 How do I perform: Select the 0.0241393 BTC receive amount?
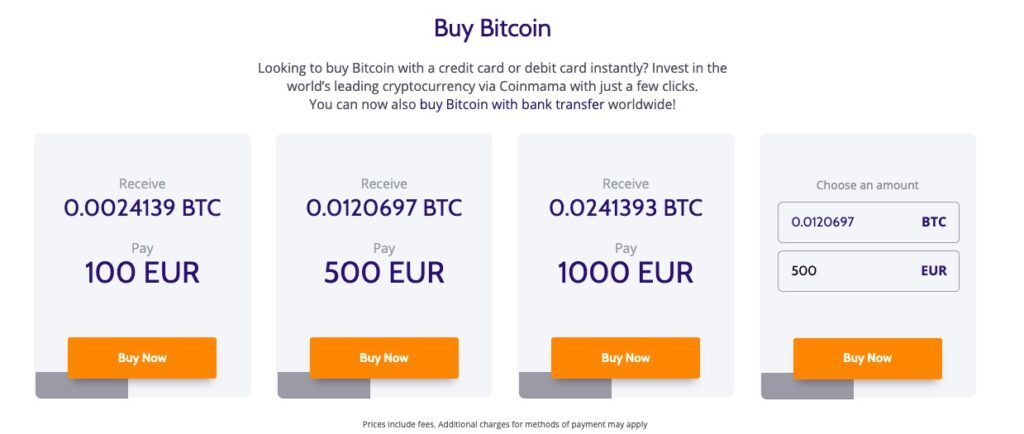click(626, 208)
